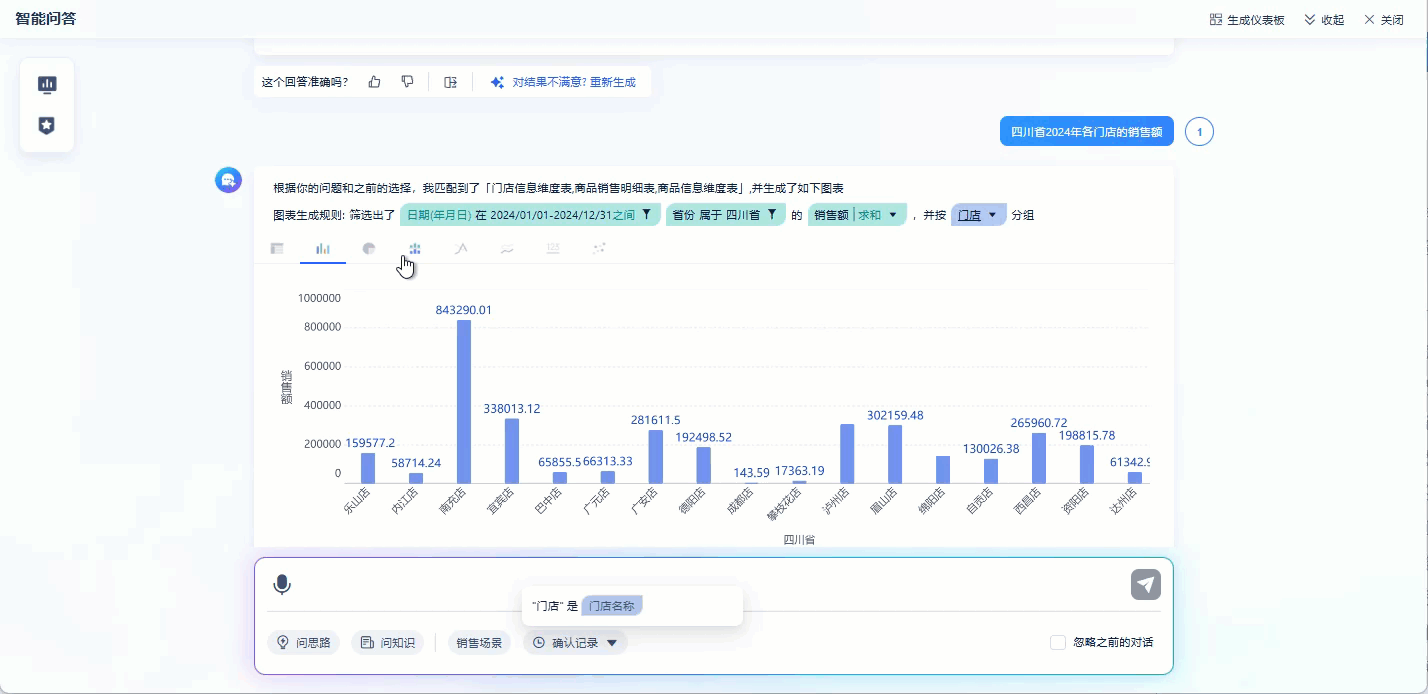
Task: Switch to pie chart tab
Action: pyautogui.click(x=369, y=248)
